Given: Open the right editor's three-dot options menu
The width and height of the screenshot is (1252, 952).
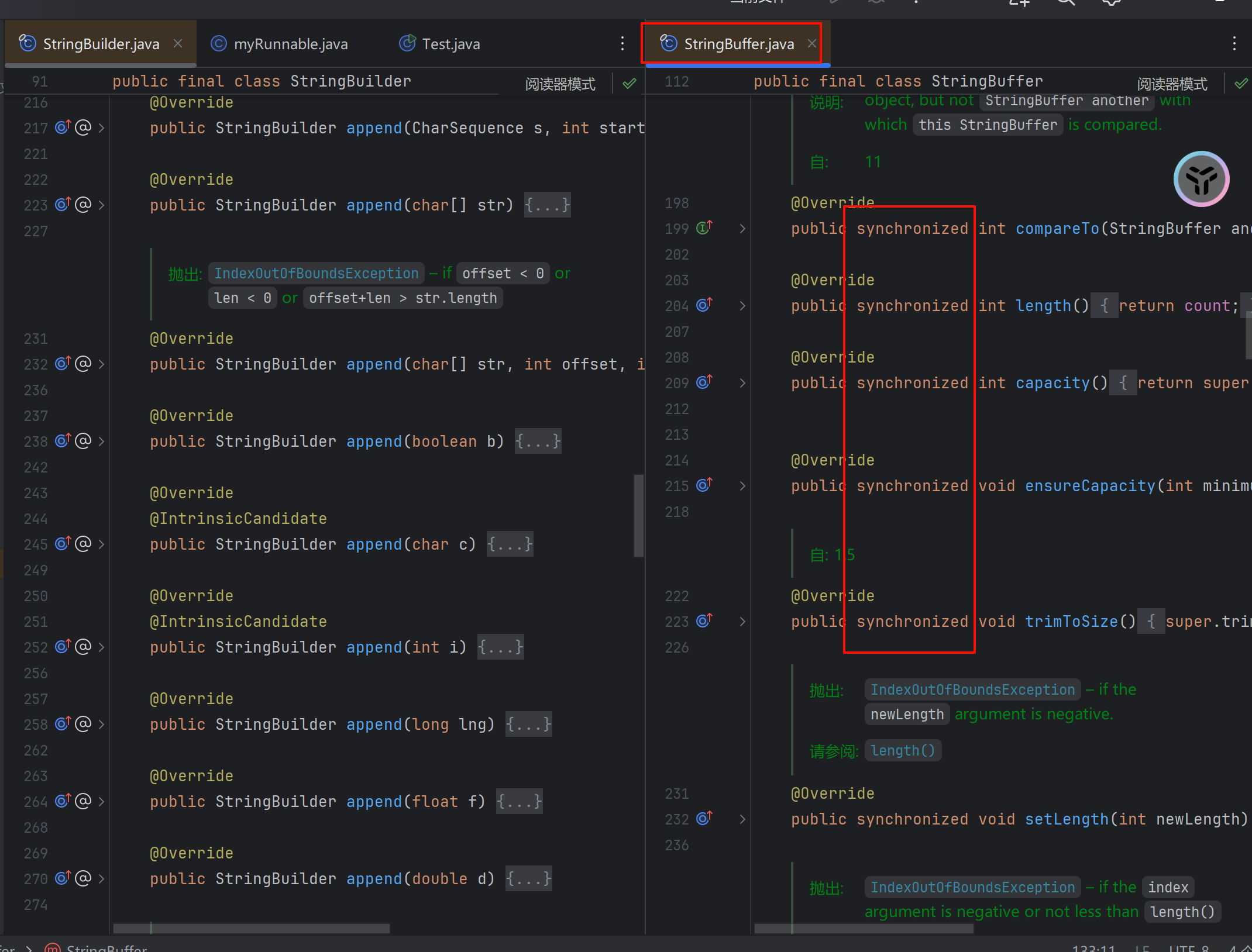Looking at the screenshot, I should coord(1234,44).
